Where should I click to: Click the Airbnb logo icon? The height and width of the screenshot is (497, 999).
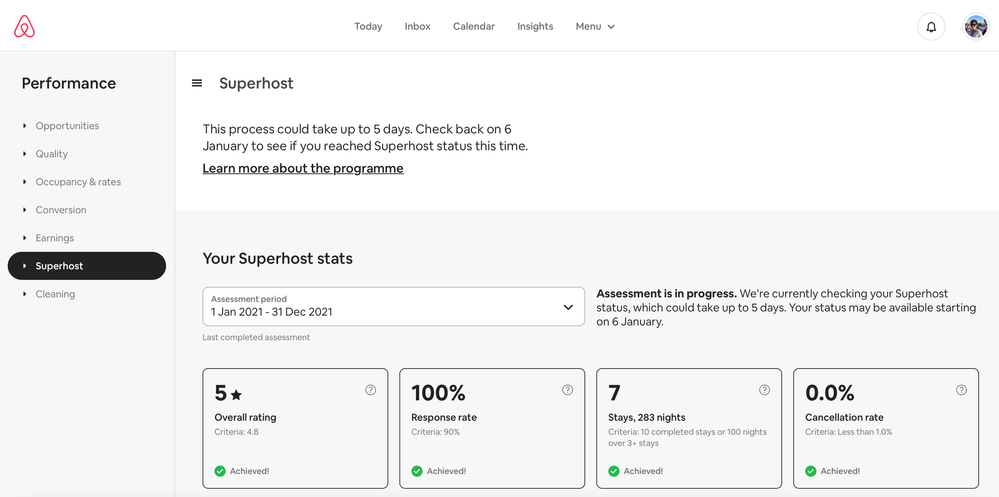click(x=25, y=27)
